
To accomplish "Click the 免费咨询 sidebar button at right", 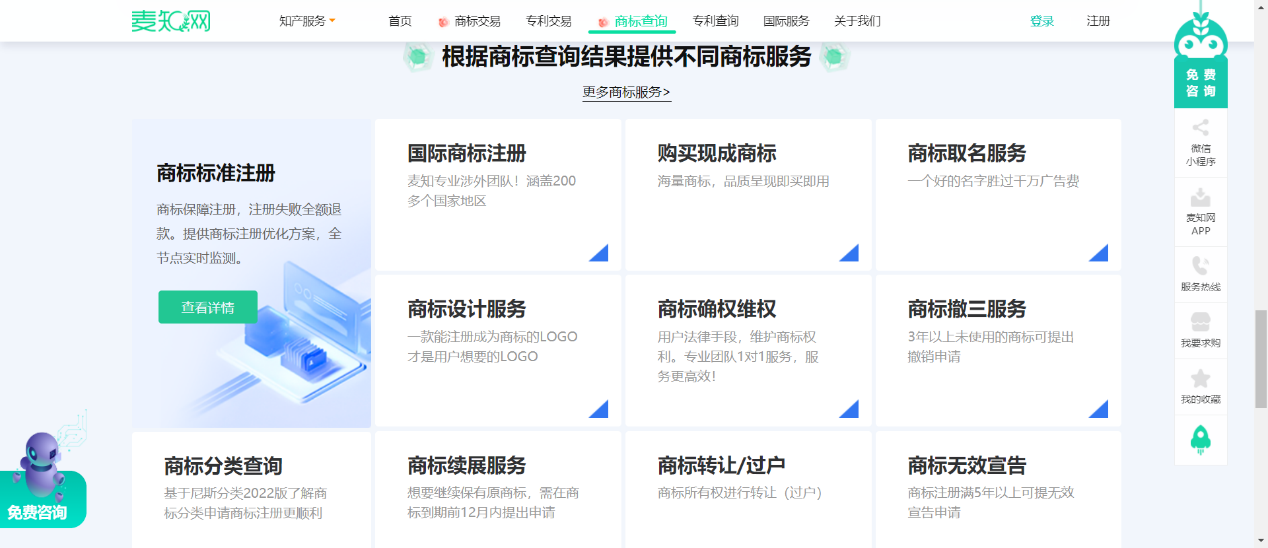I will click(1201, 83).
